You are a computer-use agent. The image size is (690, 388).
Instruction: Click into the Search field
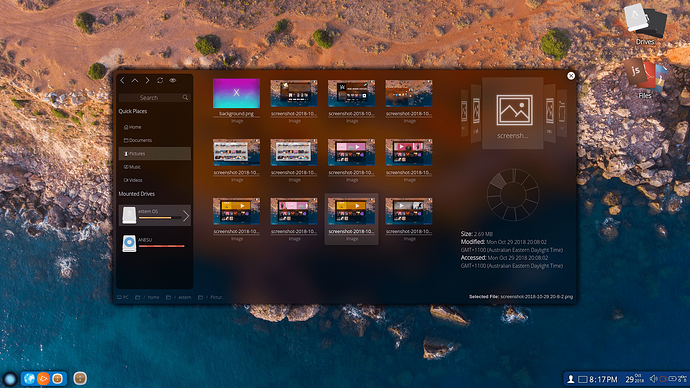click(x=154, y=97)
